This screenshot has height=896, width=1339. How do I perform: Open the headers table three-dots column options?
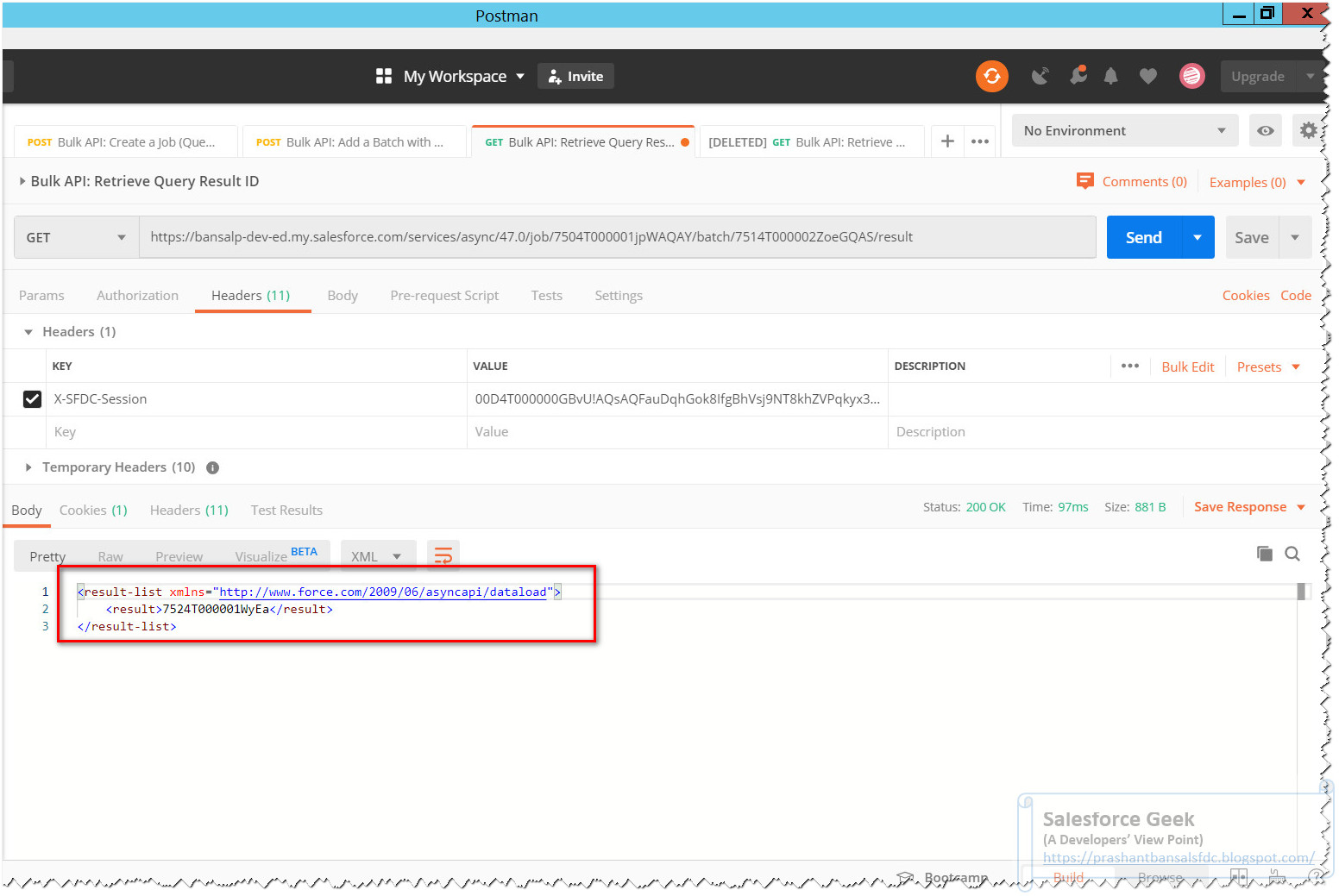(x=1129, y=366)
